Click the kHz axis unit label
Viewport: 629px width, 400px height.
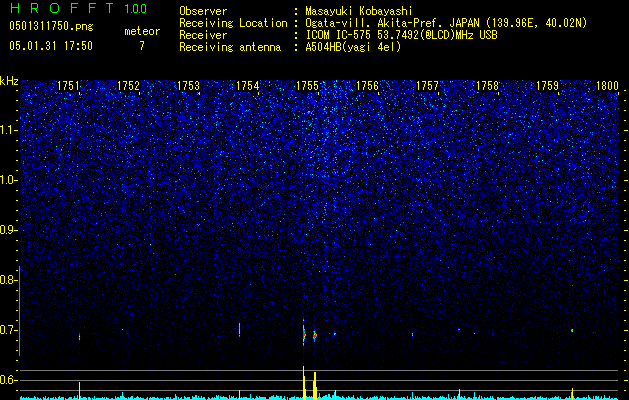point(9,81)
